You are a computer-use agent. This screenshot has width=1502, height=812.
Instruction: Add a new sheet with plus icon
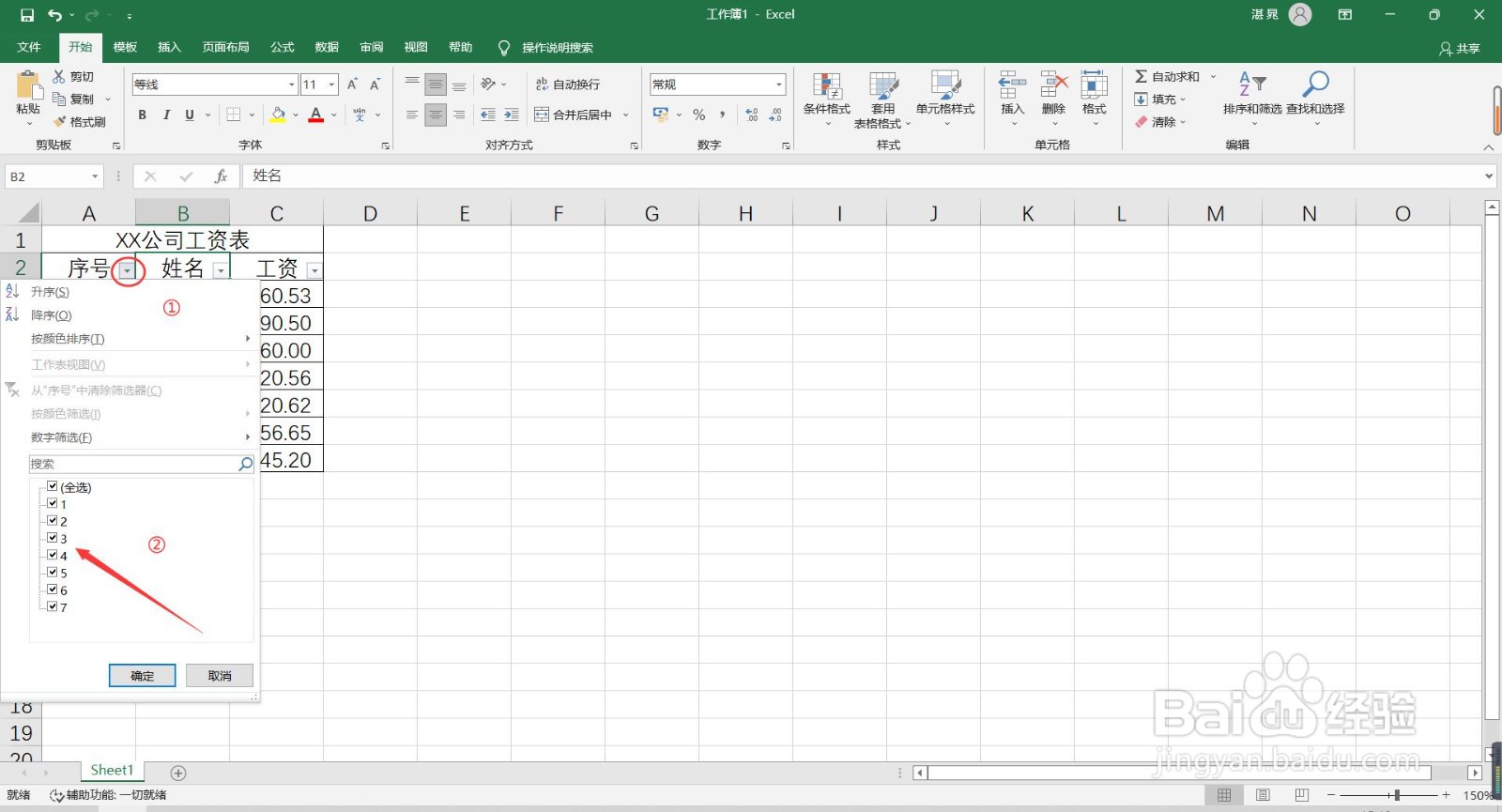click(x=178, y=773)
